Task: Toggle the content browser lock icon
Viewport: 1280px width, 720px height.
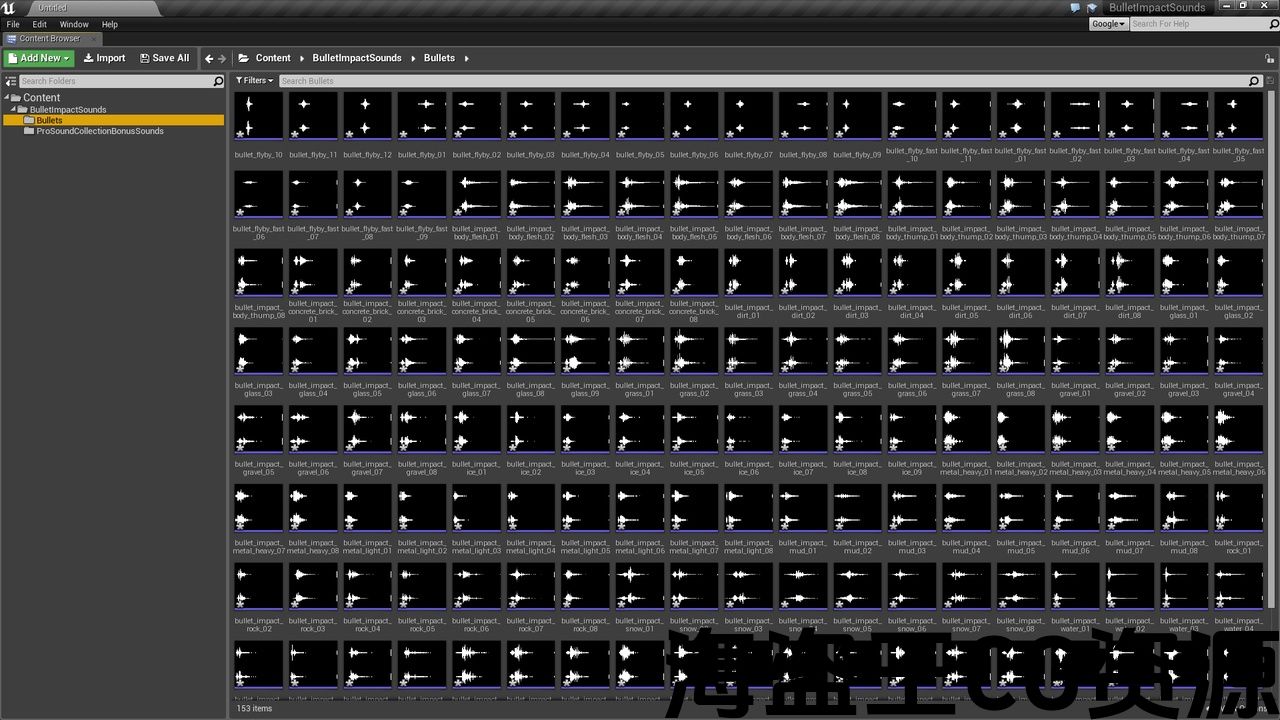Action: point(1268,58)
